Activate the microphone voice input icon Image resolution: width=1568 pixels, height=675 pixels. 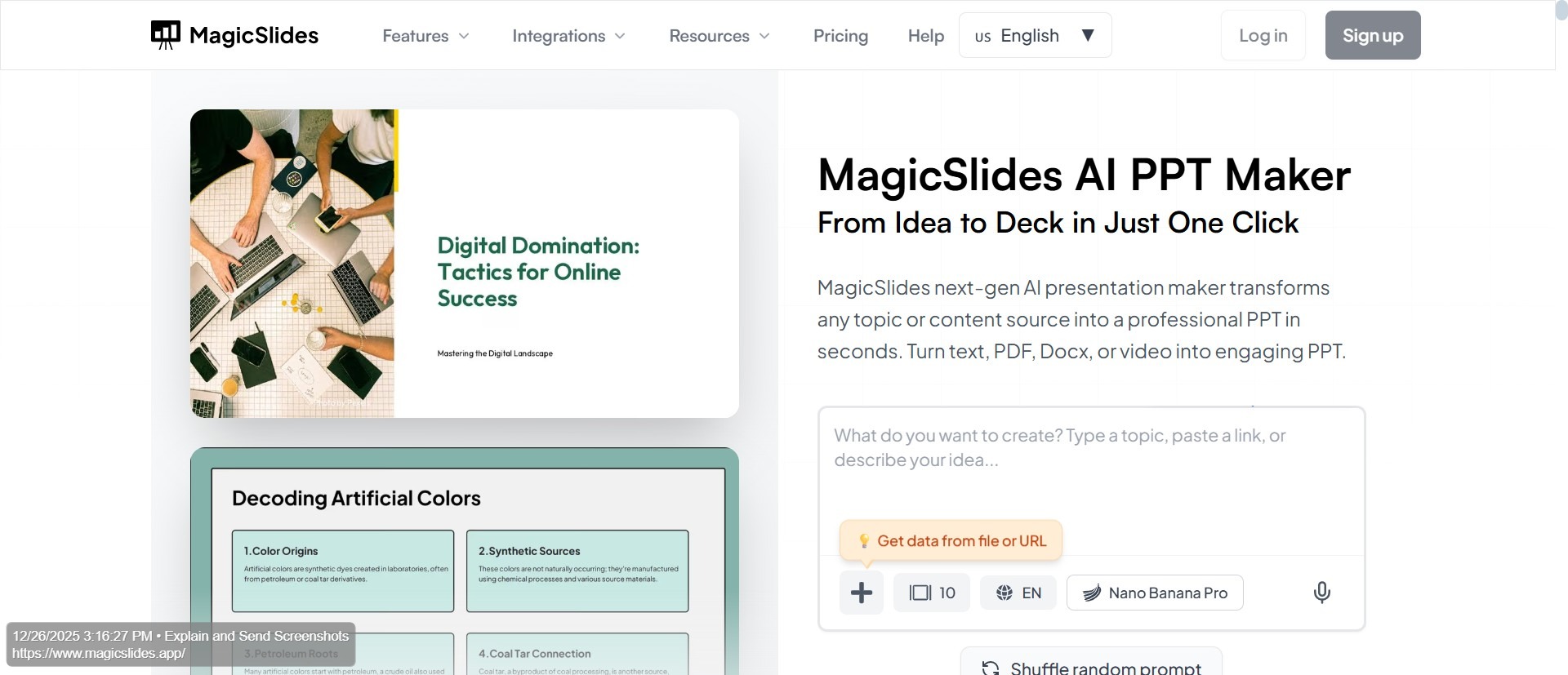coord(1322,593)
